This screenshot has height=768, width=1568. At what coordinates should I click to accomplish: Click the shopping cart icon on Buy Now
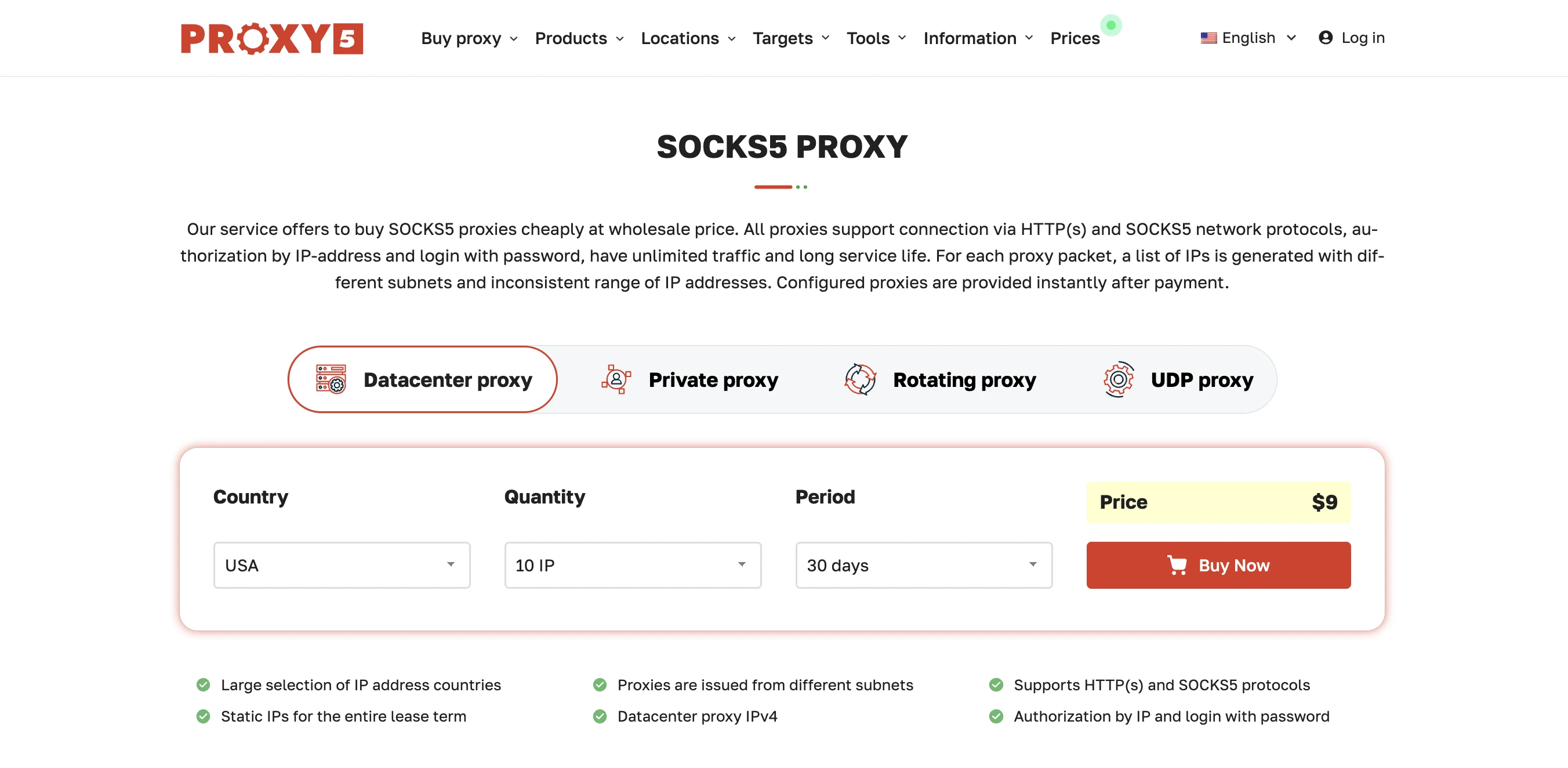(x=1177, y=565)
